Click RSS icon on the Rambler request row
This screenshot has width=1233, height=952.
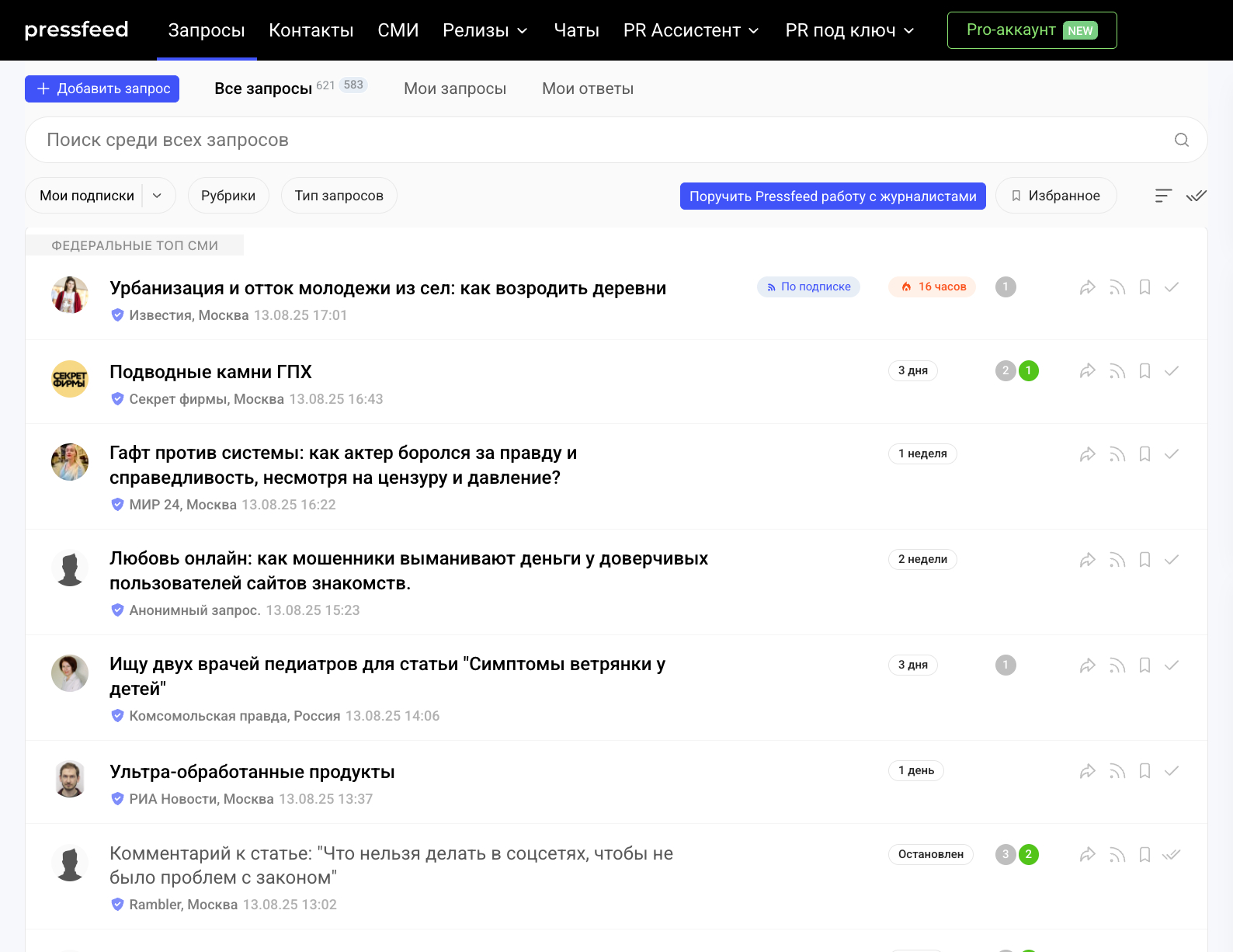(x=1117, y=855)
